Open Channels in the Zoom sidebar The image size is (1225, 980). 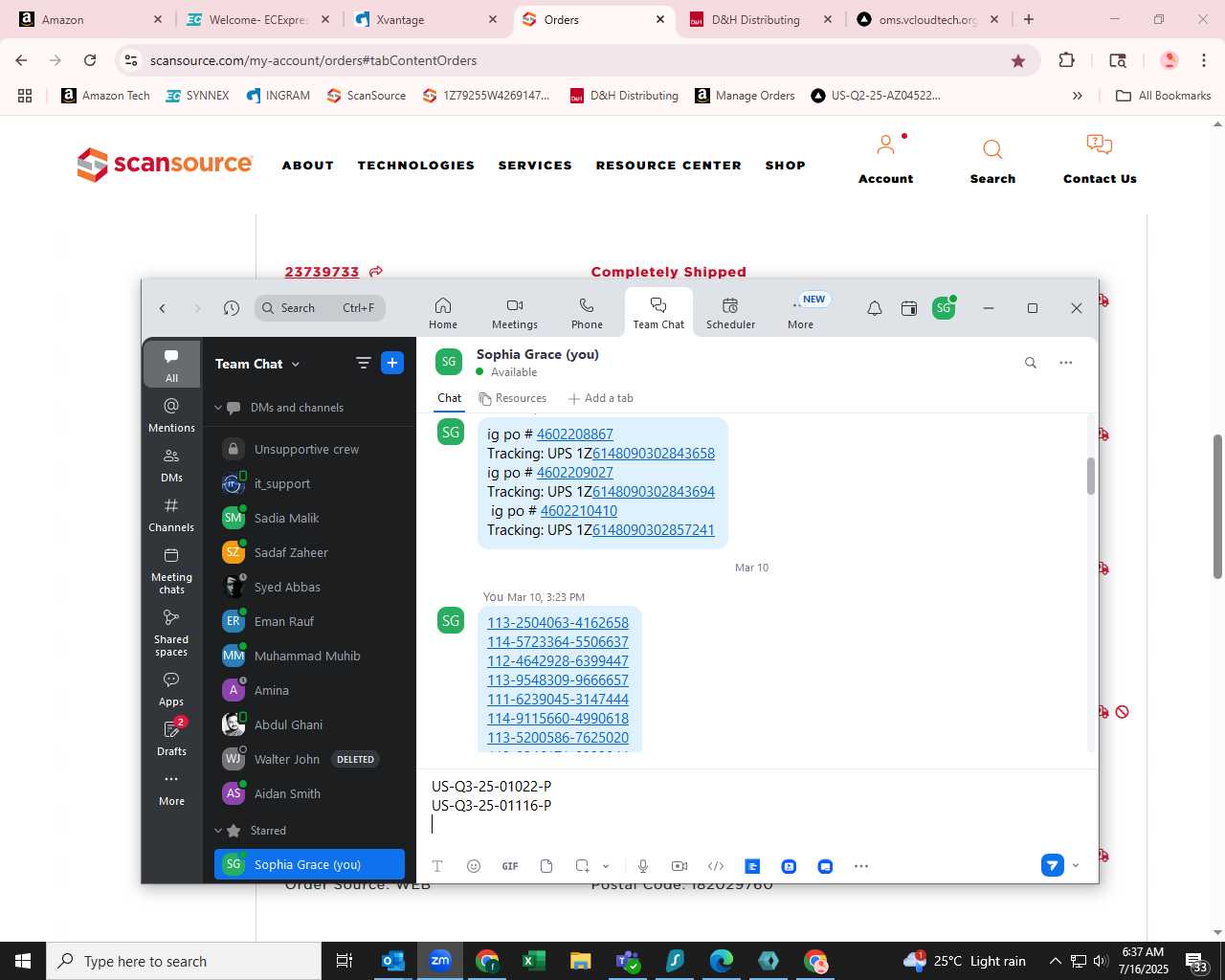pos(172,514)
